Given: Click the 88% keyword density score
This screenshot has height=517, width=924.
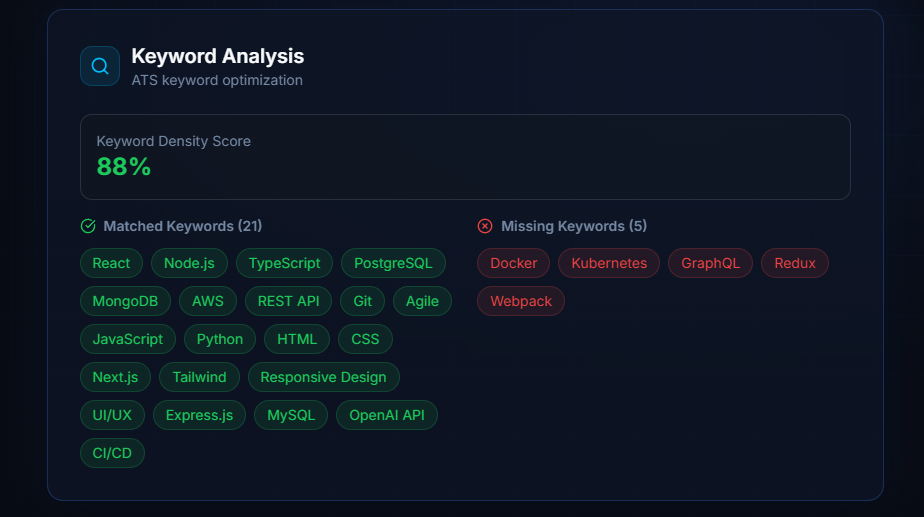Looking at the screenshot, I should pos(124,167).
